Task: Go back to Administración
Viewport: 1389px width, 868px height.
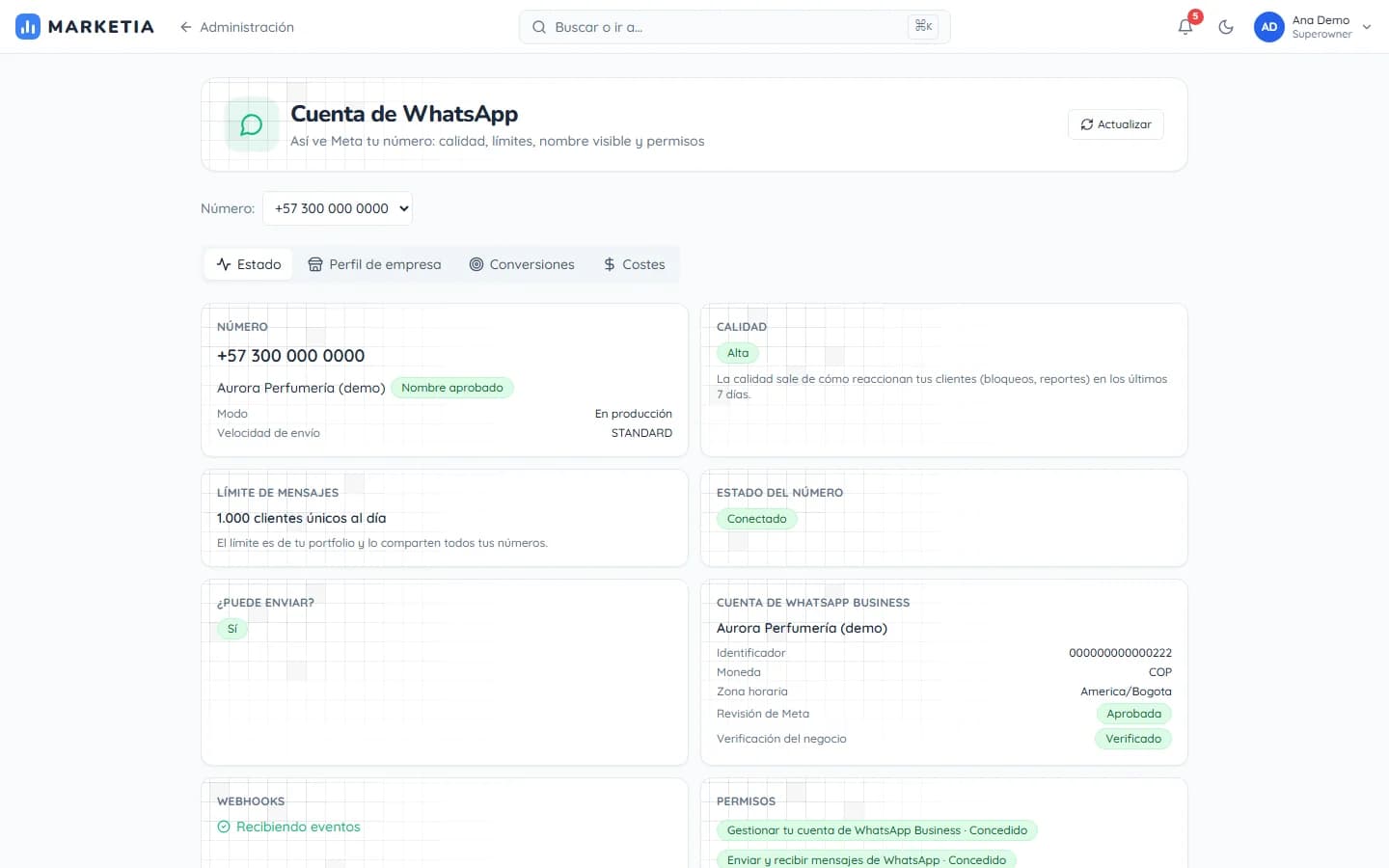Action: pyautogui.click(x=236, y=27)
